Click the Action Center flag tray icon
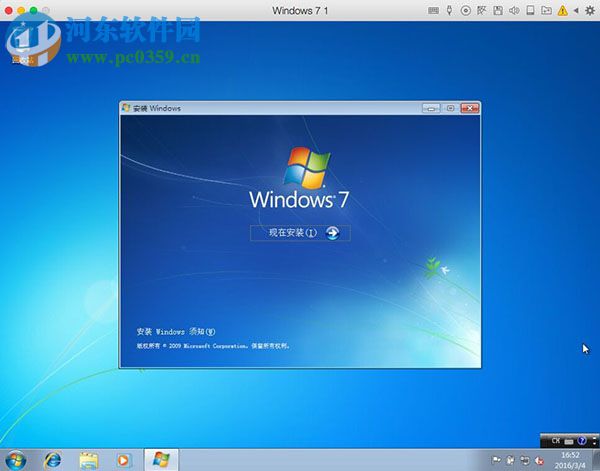 point(496,460)
